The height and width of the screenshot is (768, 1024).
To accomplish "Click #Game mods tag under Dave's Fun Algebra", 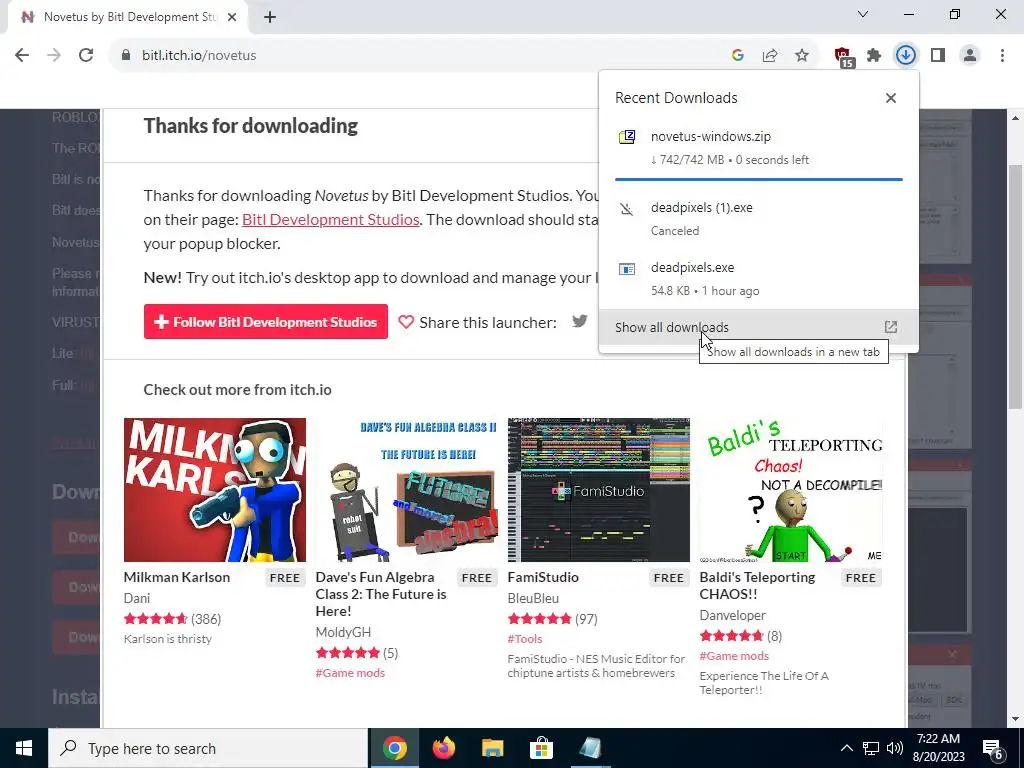I will point(350,673).
